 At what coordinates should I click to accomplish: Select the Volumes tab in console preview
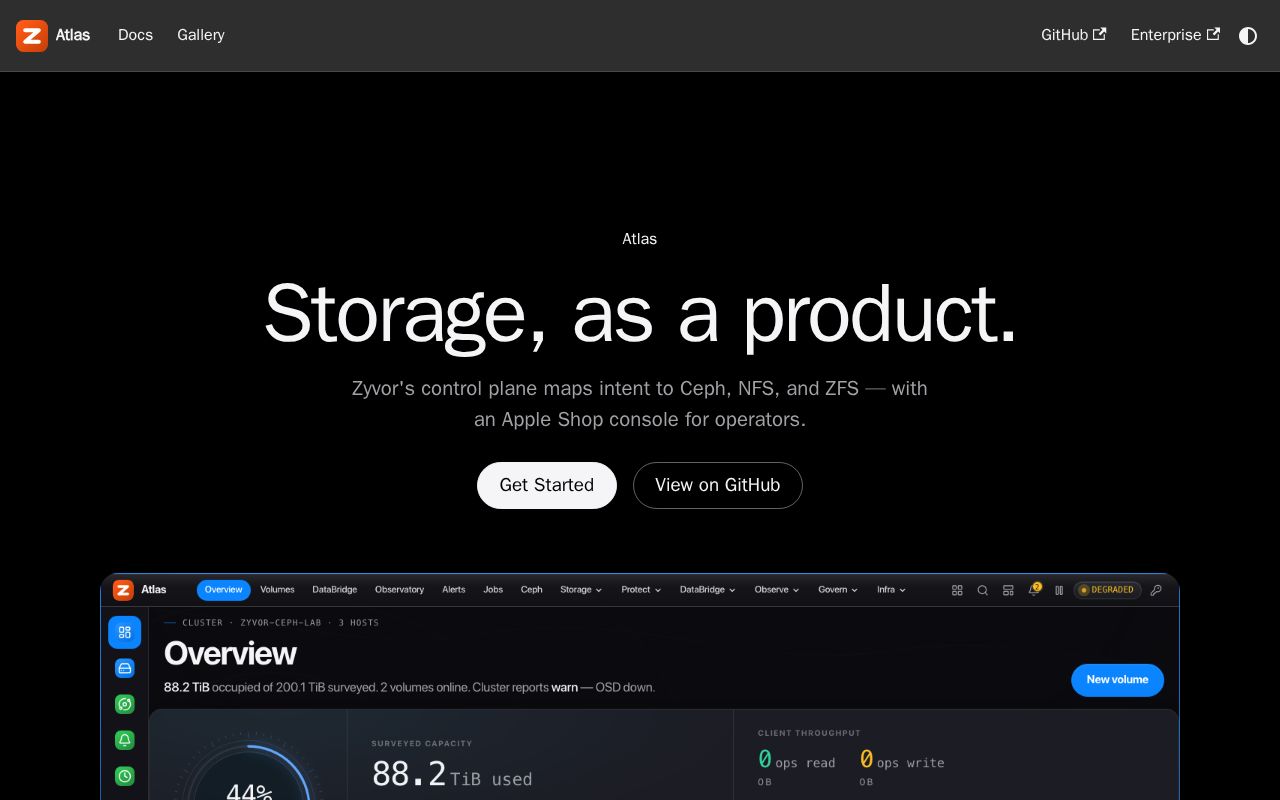tap(277, 590)
